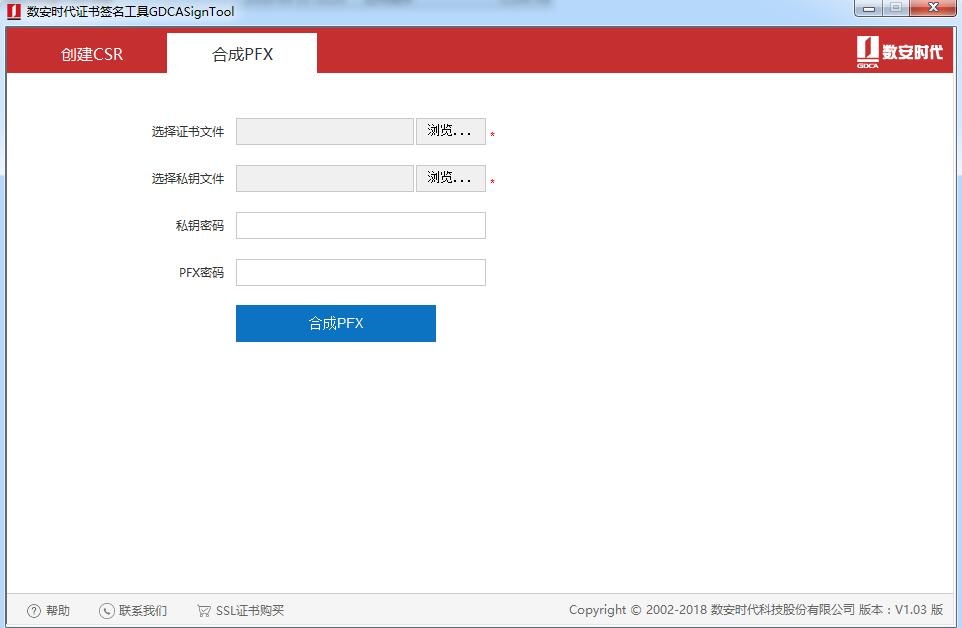The height and width of the screenshot is (628, 962).
Task: Open the 帮助 help link
Action: [56, 610]
